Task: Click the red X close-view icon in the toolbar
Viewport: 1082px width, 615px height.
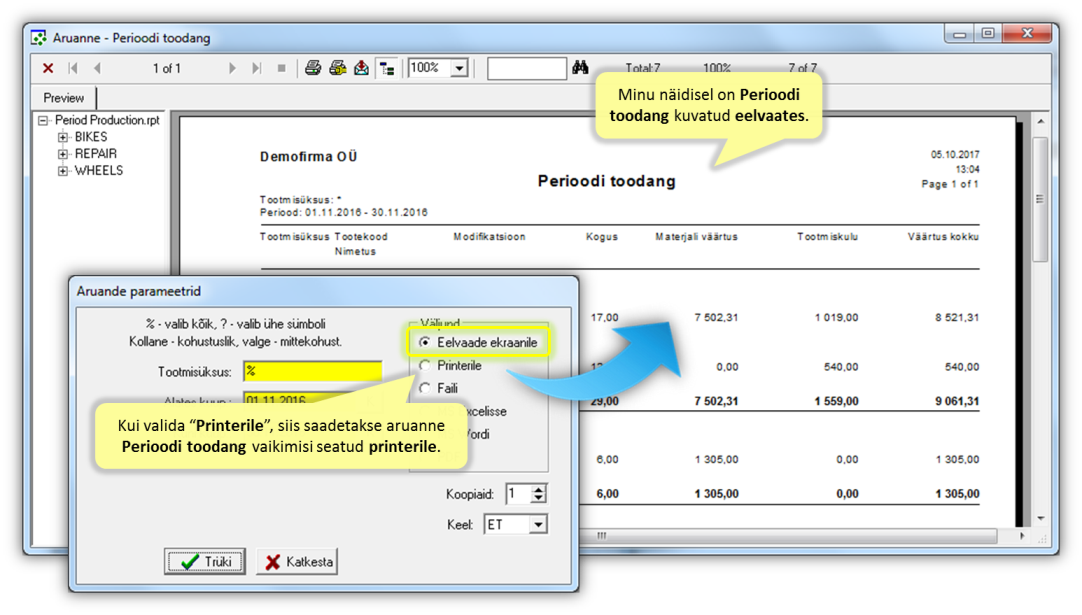Action: [48, 68]
